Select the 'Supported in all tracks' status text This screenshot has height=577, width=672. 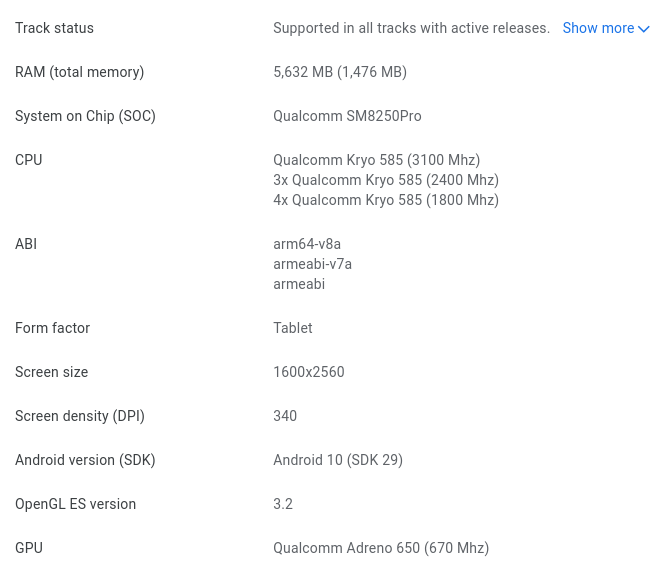[x=411, y=28]
